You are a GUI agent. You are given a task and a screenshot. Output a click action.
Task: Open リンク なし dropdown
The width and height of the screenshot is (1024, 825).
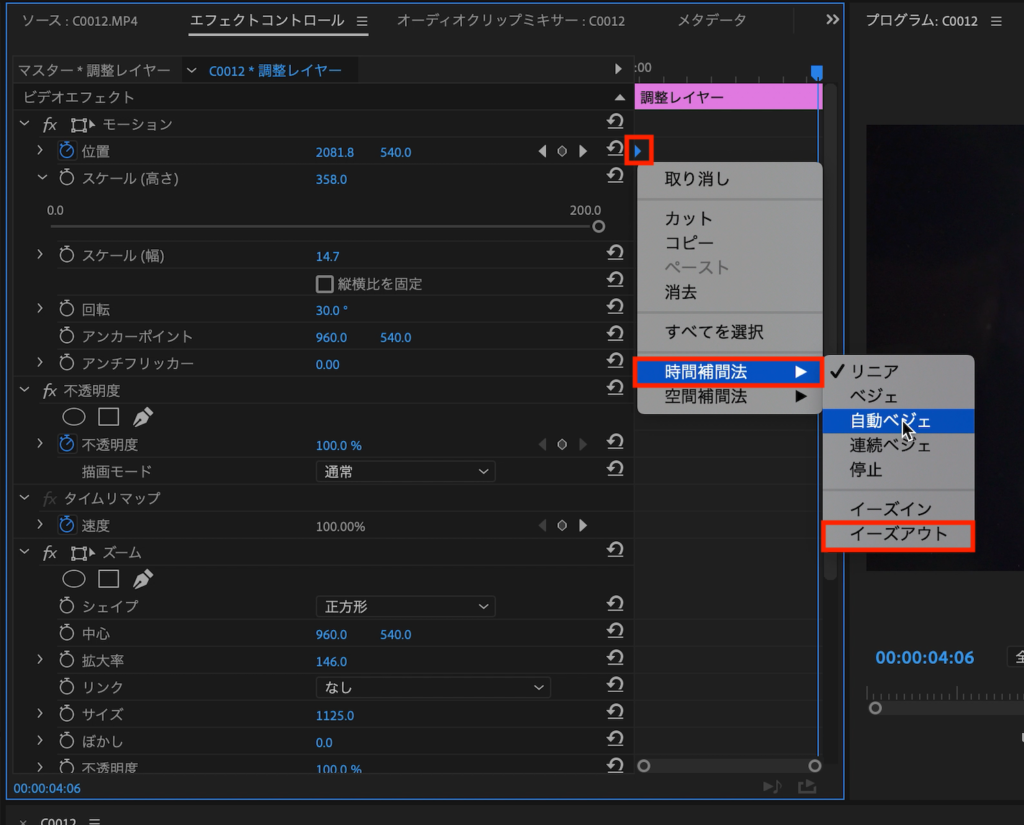pos(433,688)
